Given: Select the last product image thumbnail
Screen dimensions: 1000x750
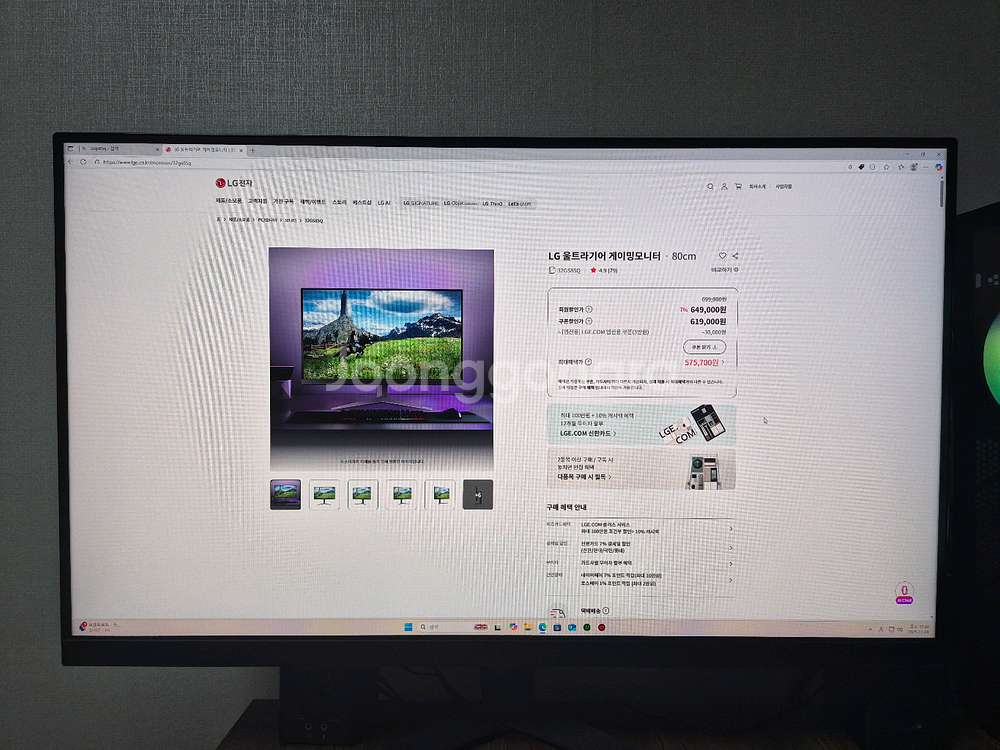Looking at the screenshot, I should (480, 494).
